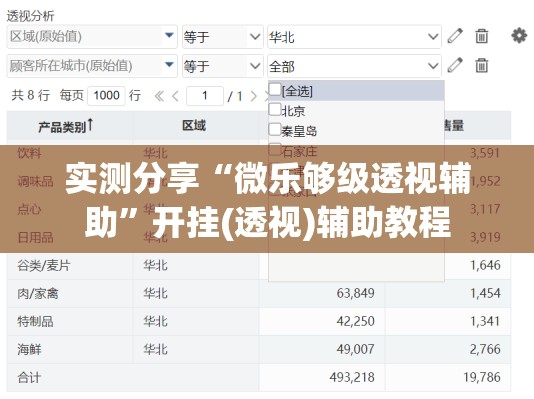Screen dimensions: 534x399
Task: Edit the 顾客所在城市 filter with pencil icon
Action: [455, 65]
